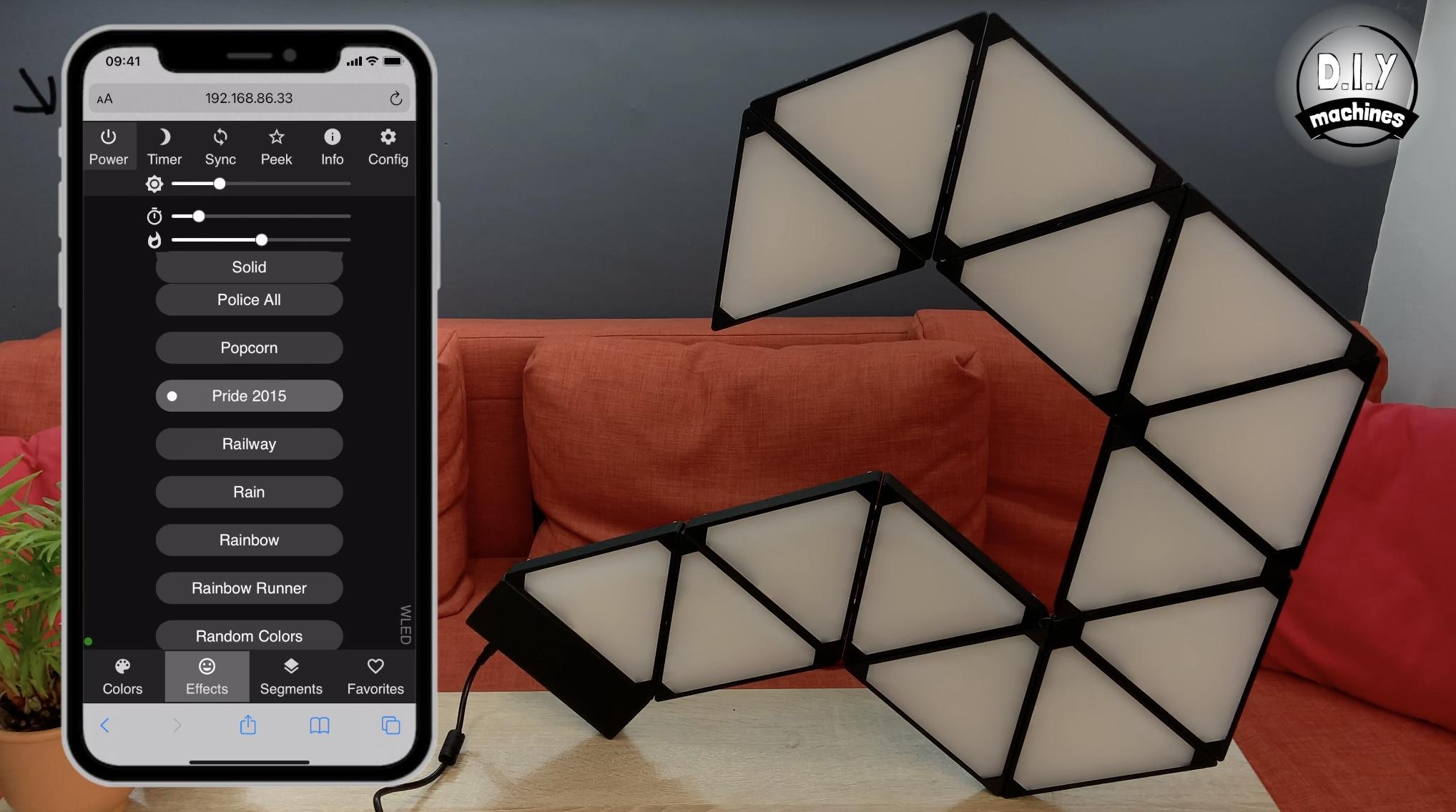The image size is (1456, 812).
Task: Tap the page refresh icon in browser
Action: click(396, 98)
